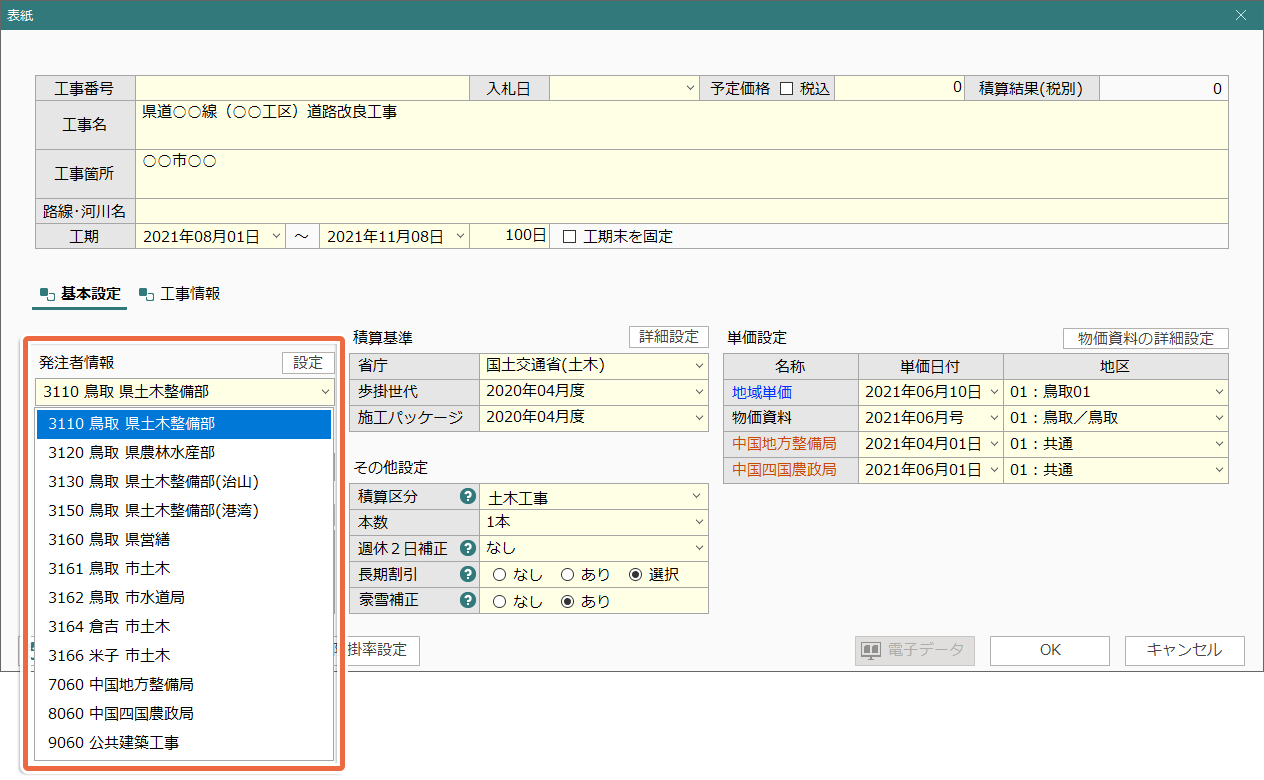Select 長期割引 あり radio button
The height and width of the screenshot is (780, 1264).
coord(567,575)
